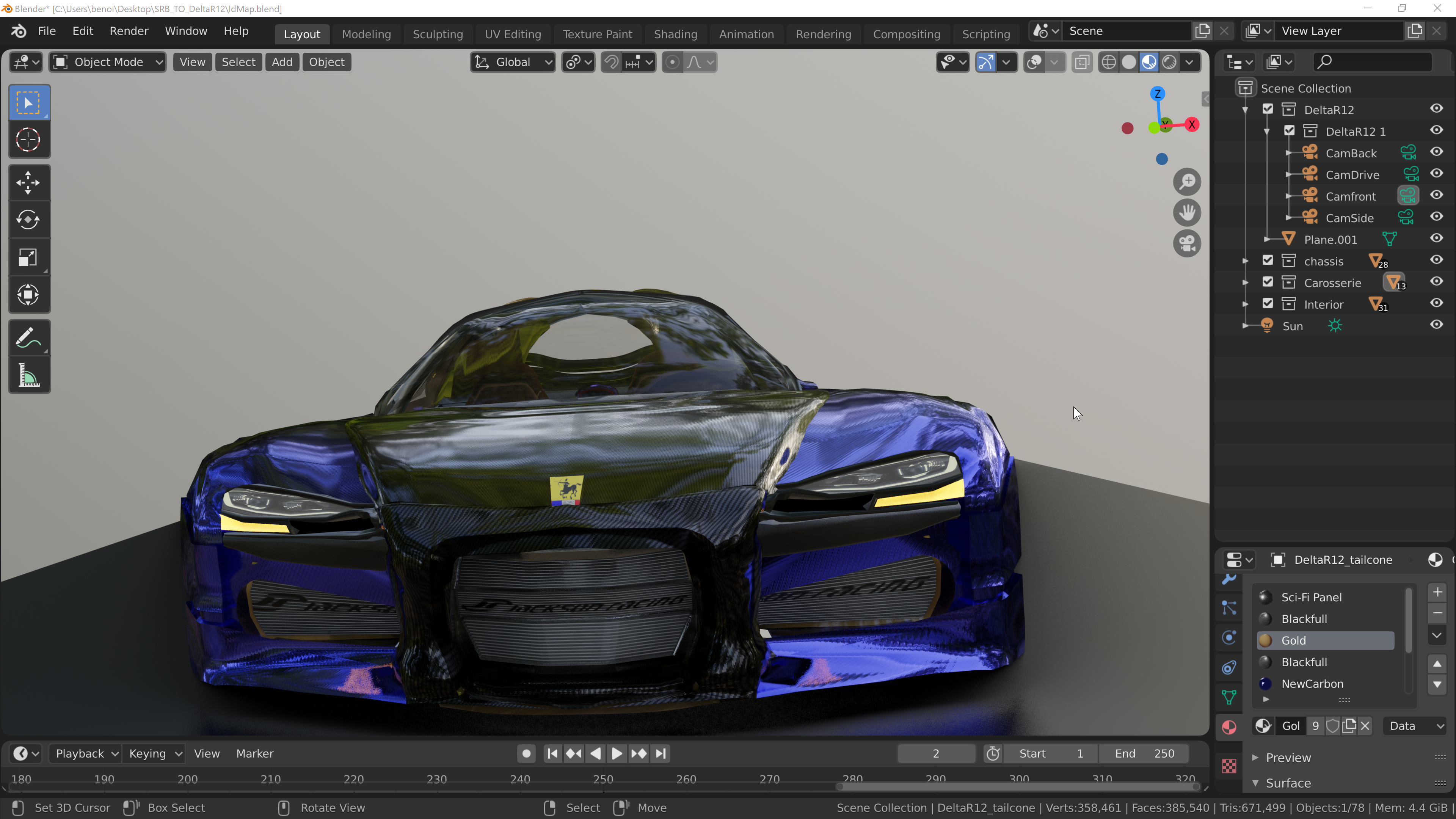Move material slot up
The width and height of the screenshot is (1456, 819).
tap(1437, 664)
